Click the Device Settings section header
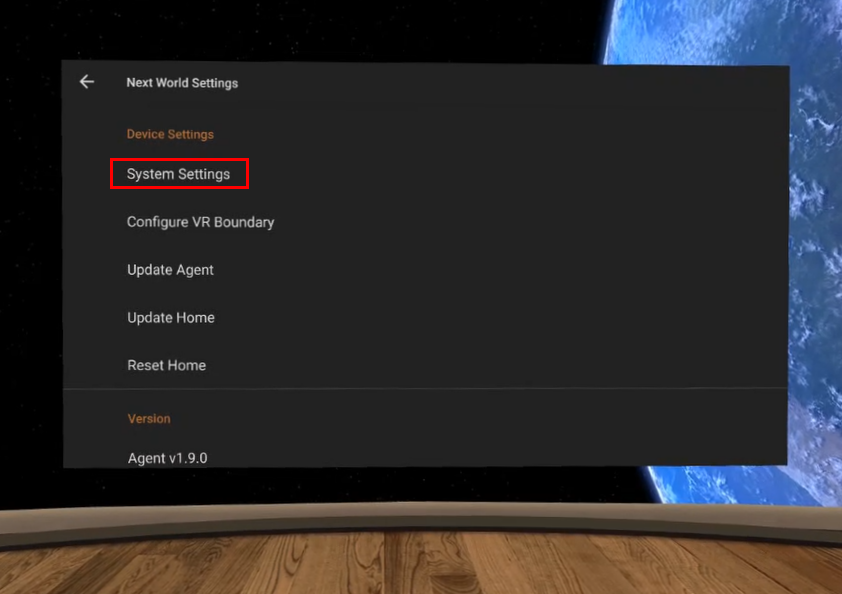This screenshot has width=842, height=594. coord(170,134)
